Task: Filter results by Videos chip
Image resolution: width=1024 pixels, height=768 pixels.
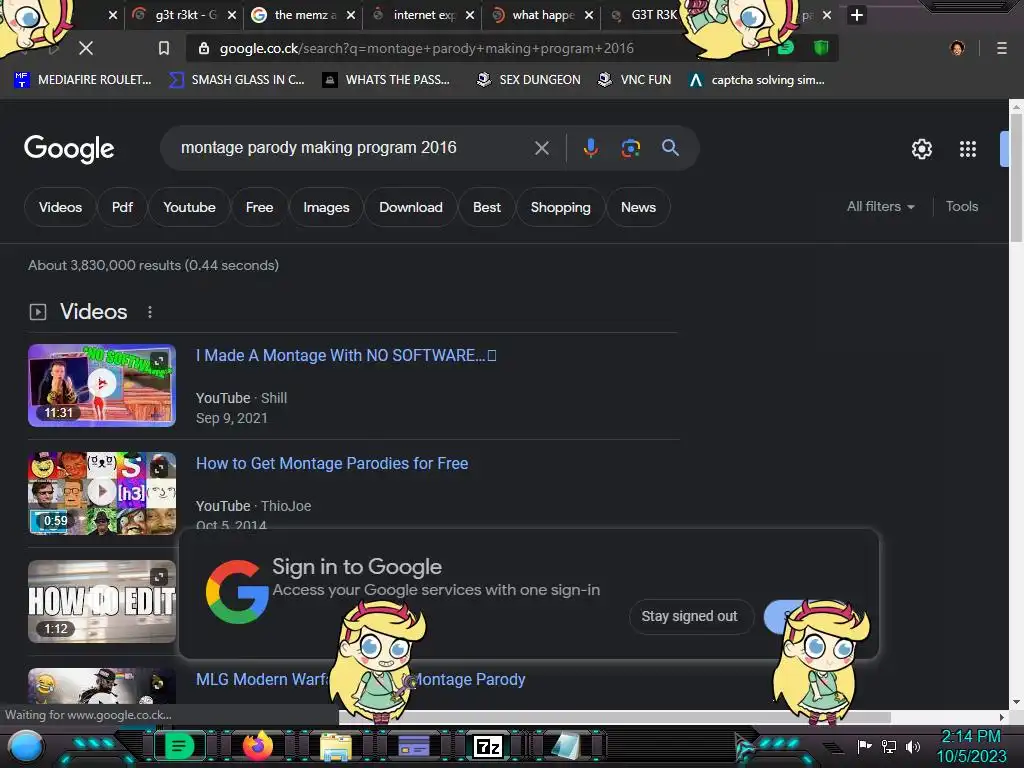Action: 60,207
